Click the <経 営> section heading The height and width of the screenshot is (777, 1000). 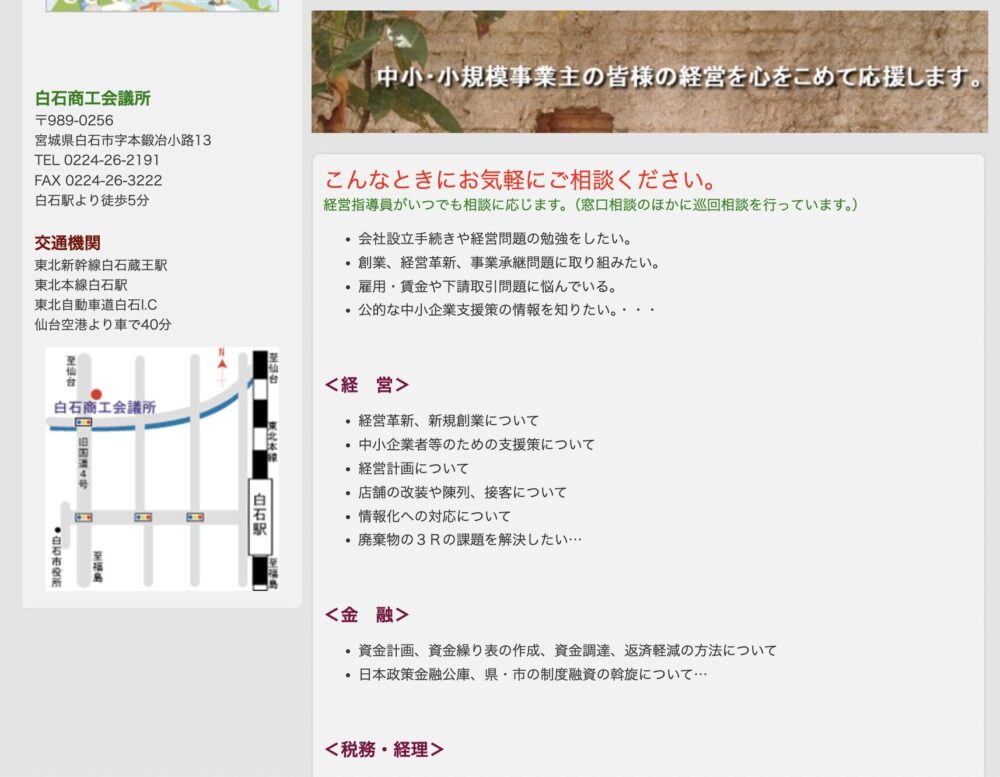pyautogui.click(x=367, y=385)
